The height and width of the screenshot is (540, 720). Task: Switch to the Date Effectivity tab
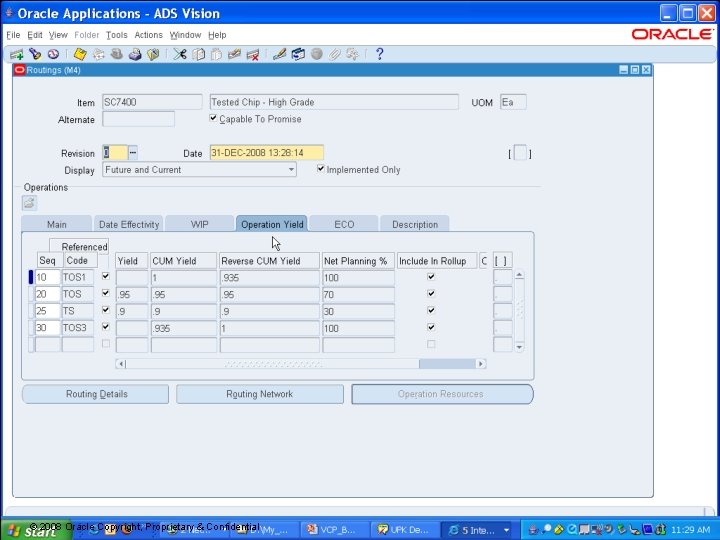pos(129,224)
